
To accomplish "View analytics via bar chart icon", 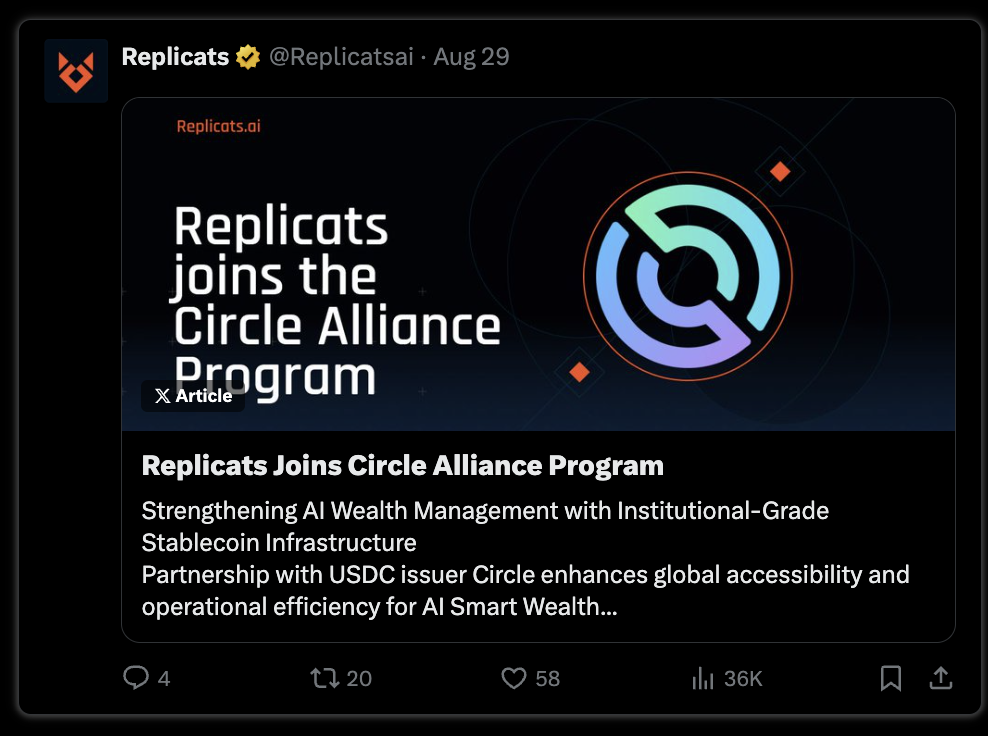I will (x=703, y=679).
